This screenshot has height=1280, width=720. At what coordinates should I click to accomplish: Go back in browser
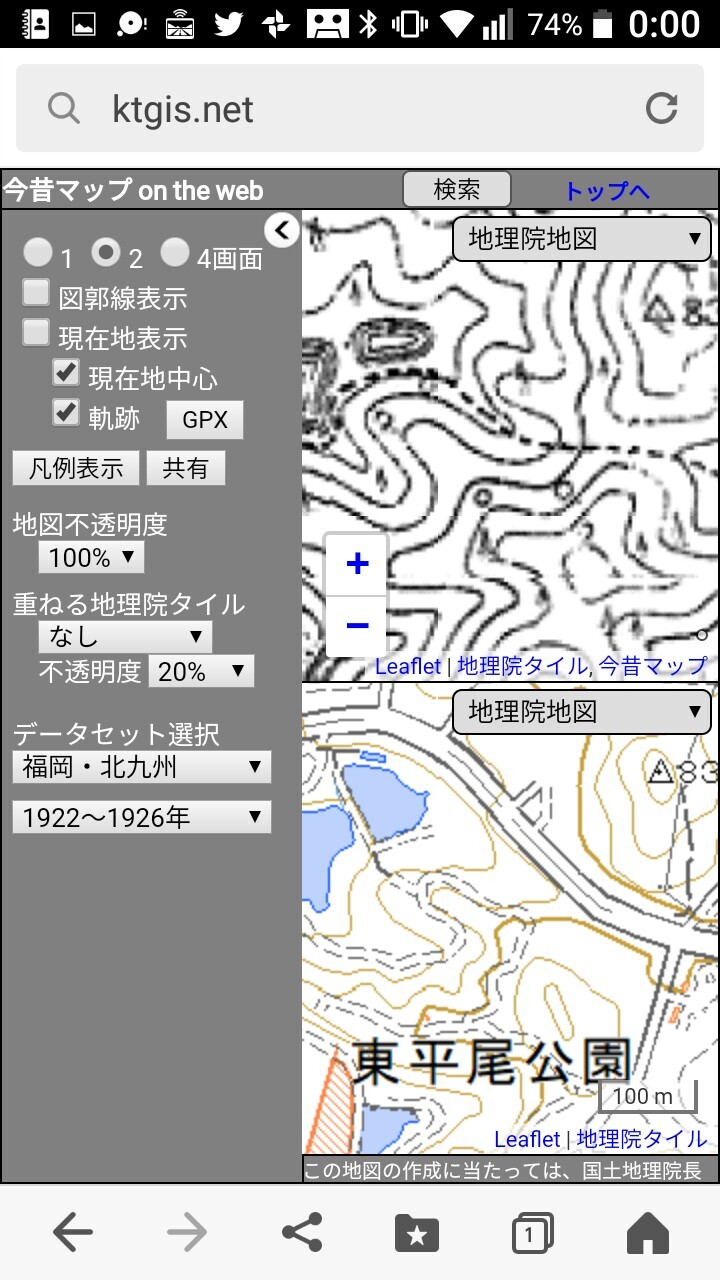[x=73, y=1233]
